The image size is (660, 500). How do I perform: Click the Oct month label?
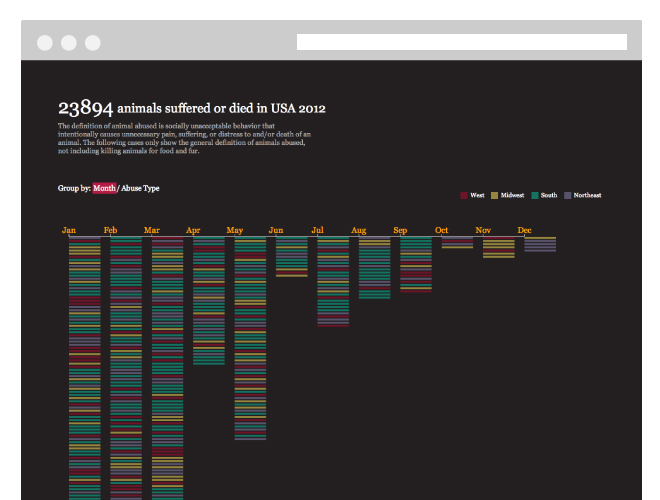tap(442, 230)
